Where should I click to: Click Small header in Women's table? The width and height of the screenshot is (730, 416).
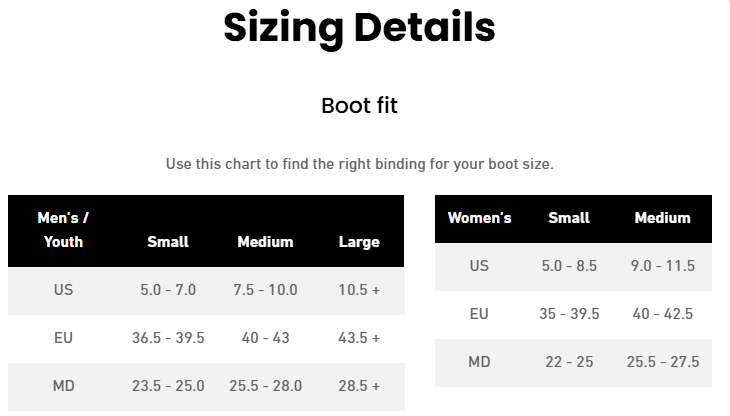click(x=568, y=218)
